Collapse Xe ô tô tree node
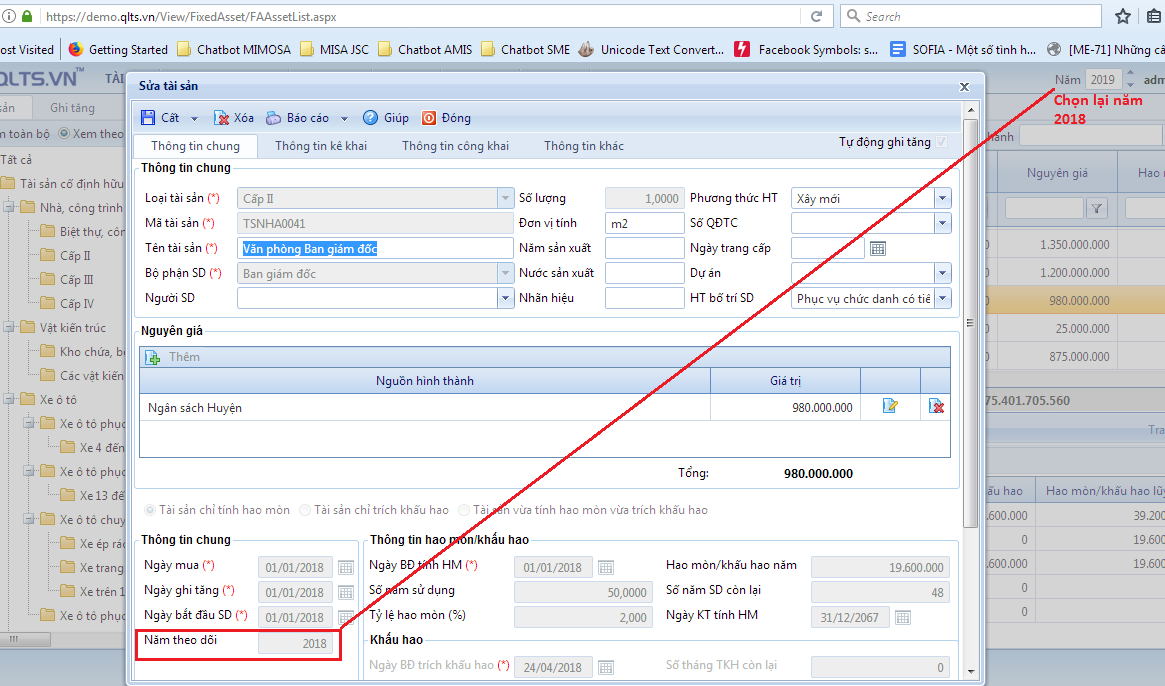This screenshot has width=1165, height=686. coord(9,399)
